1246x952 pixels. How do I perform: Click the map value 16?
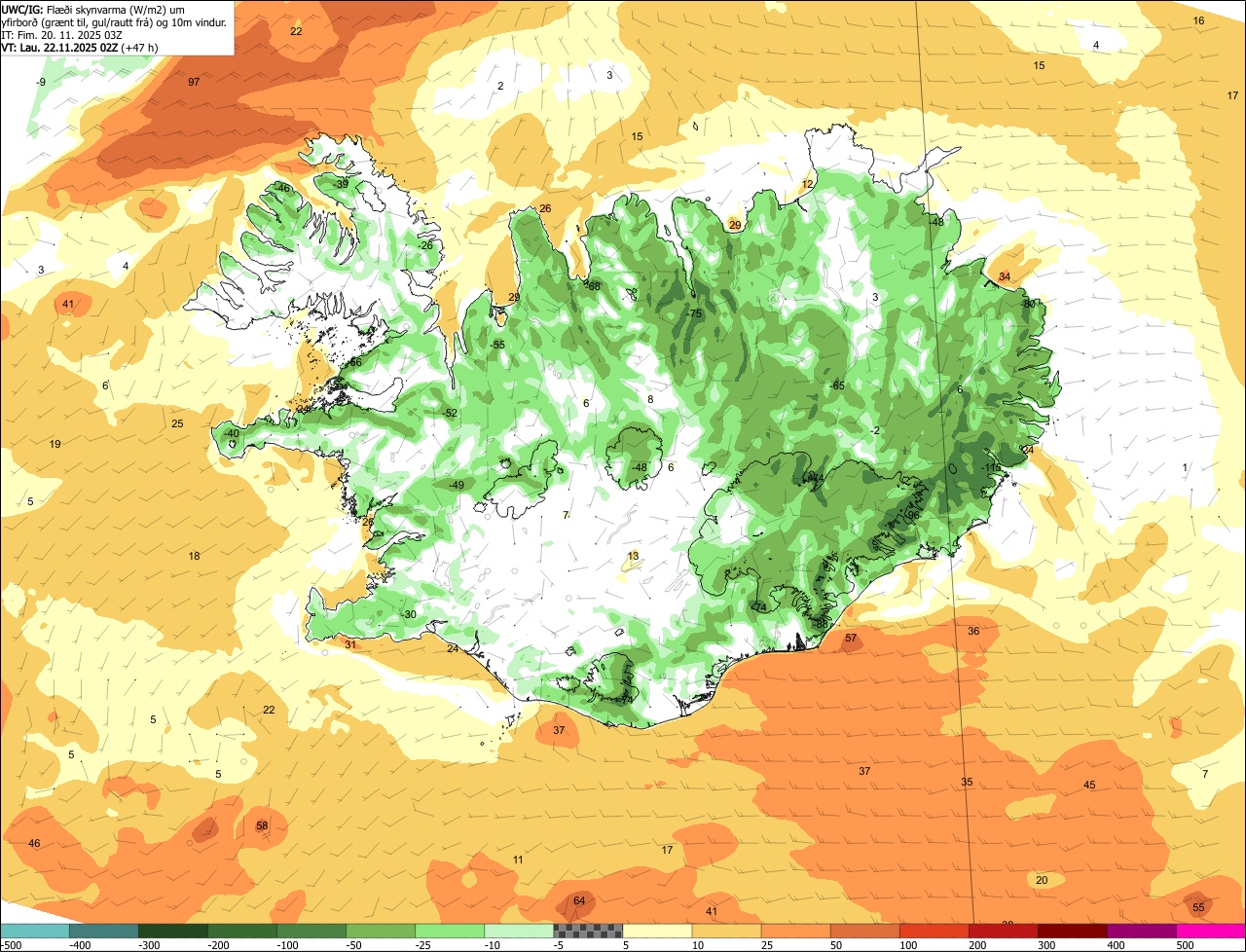pos(1199,20)
